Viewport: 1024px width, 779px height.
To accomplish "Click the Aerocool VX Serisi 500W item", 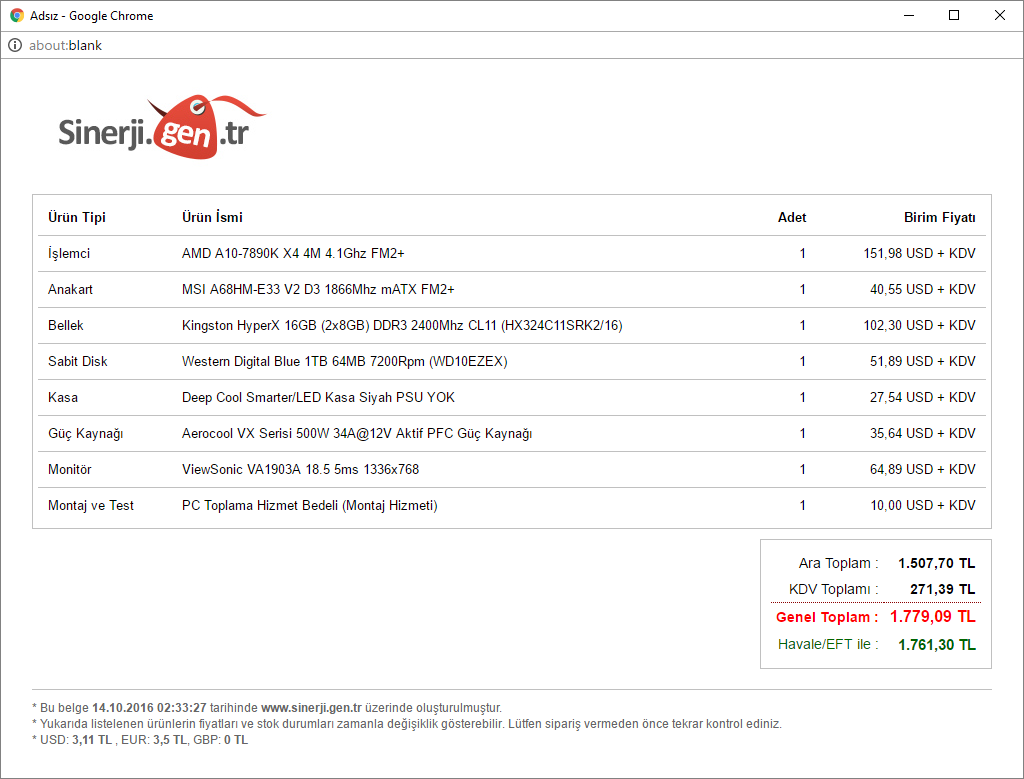I will pyautogui.click(x=357, y=433).
